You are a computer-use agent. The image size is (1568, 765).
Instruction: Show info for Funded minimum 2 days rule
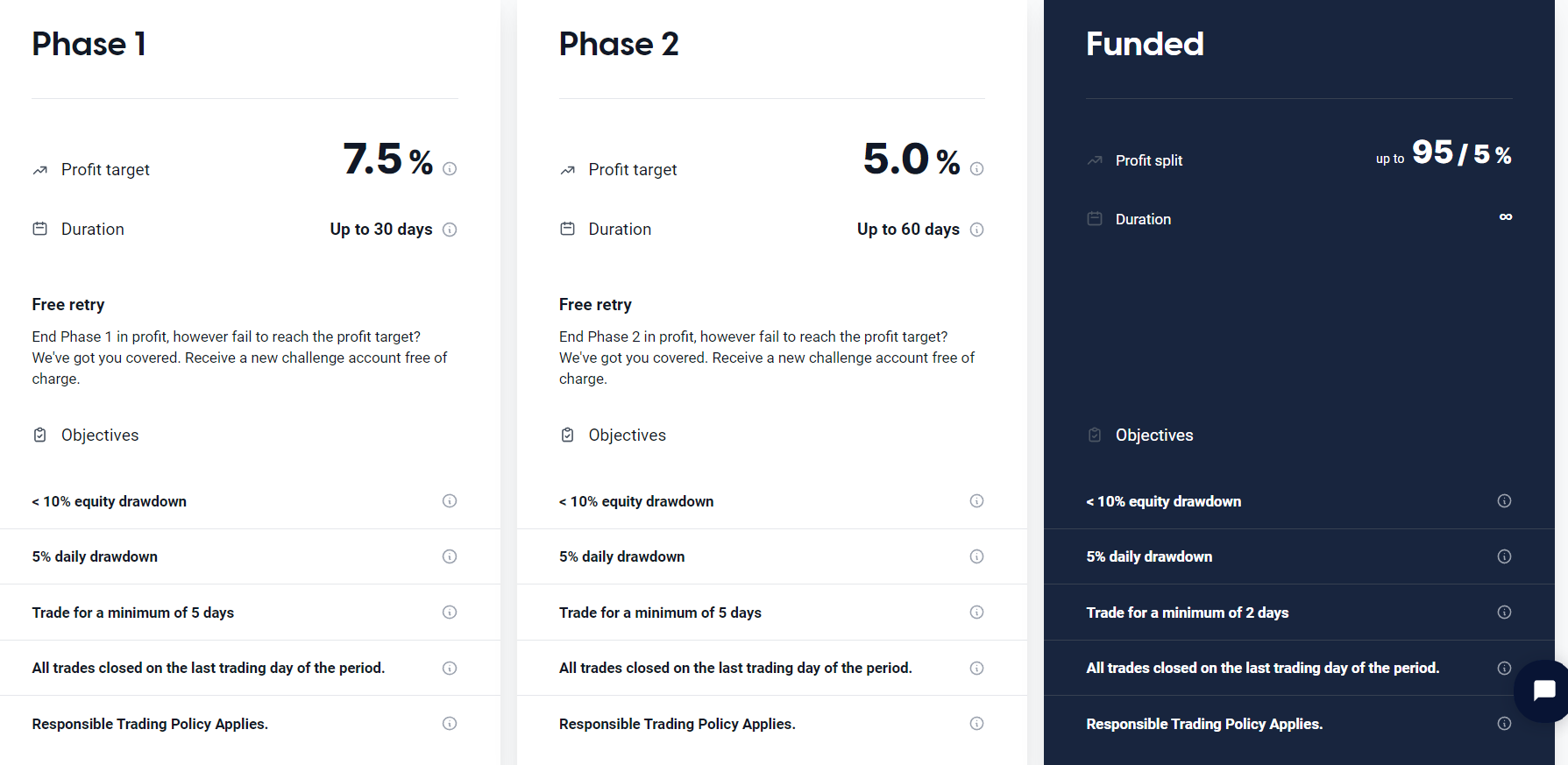[1504, 613]
